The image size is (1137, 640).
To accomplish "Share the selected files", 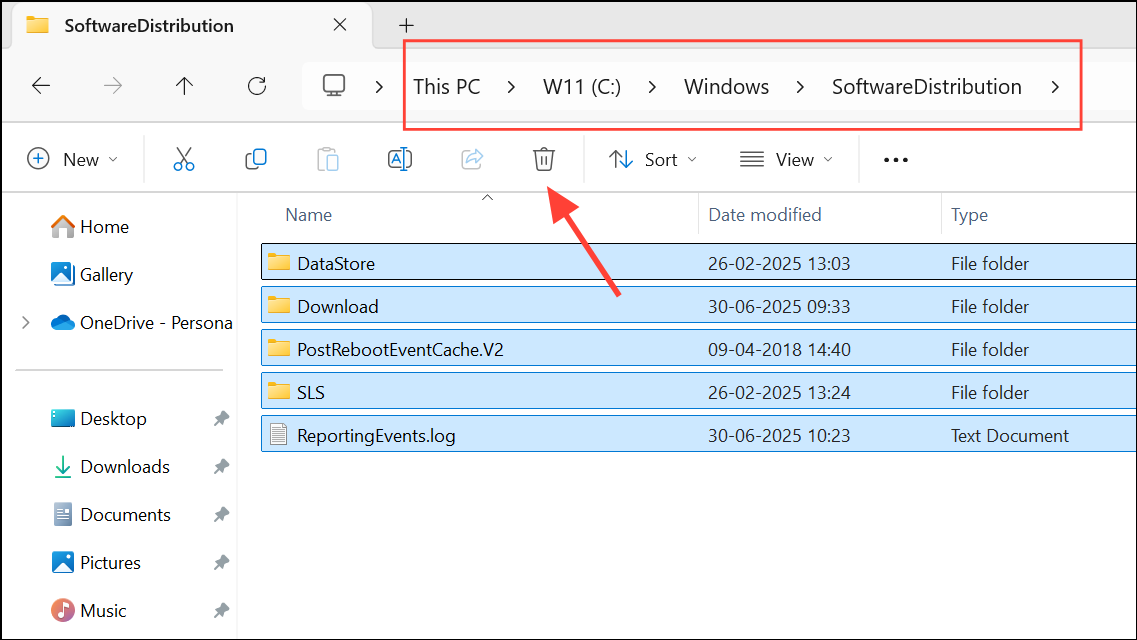I will click(x=471, y=159).
